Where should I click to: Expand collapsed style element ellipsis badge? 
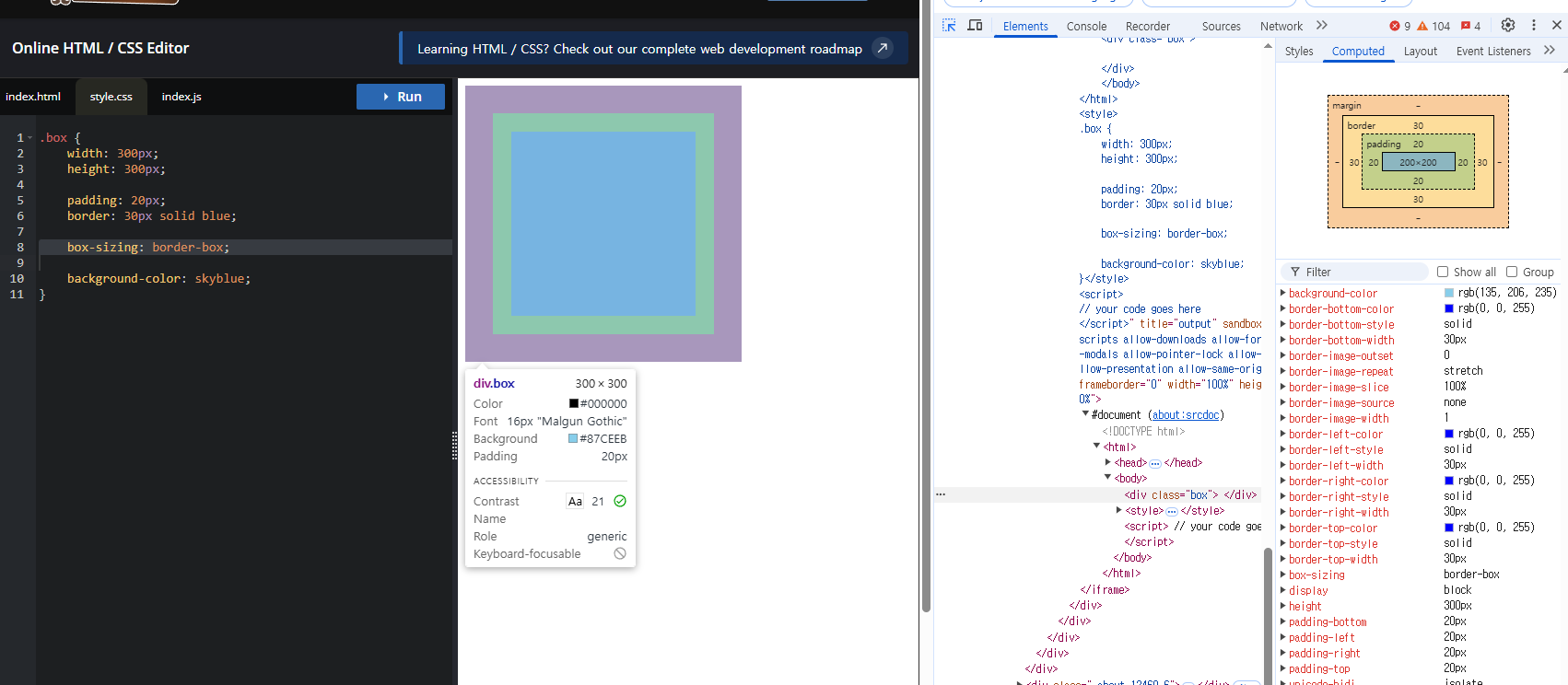coord(1172,511)
